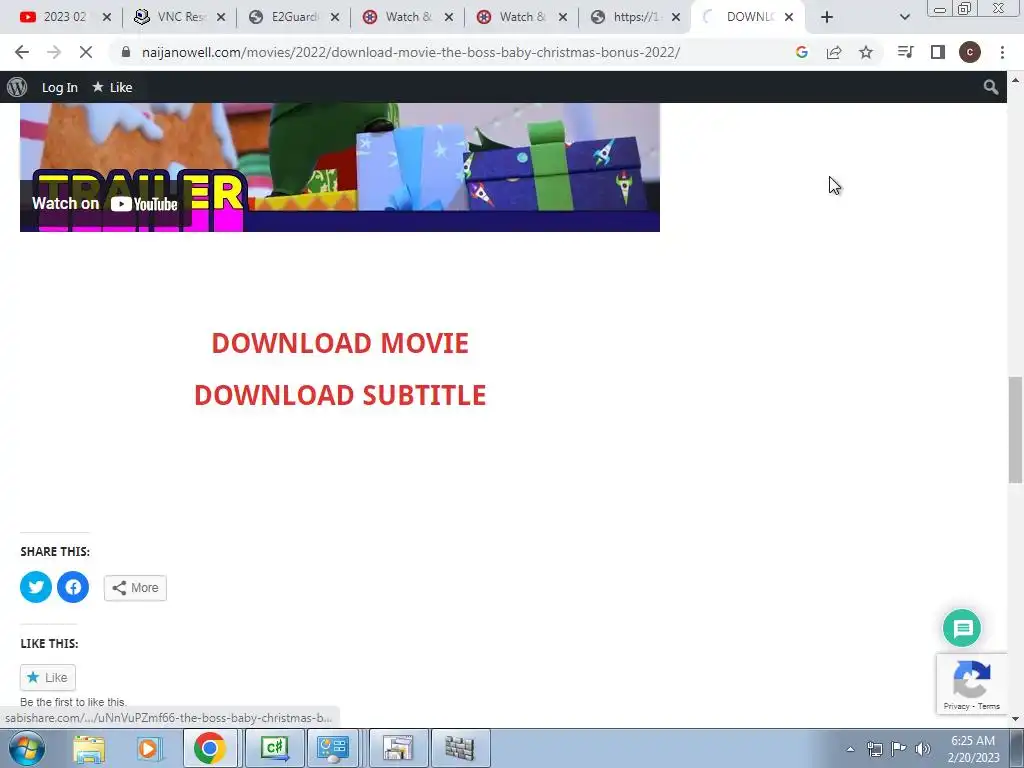This screenshot has height=768, width=1024.
Task: Share this page via the share icon
Action: (x=833, y=52)
